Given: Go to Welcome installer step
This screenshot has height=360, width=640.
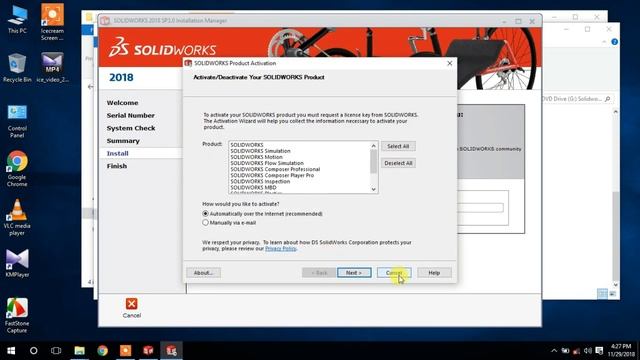Looking at the screenshot, I should (122, 103).
